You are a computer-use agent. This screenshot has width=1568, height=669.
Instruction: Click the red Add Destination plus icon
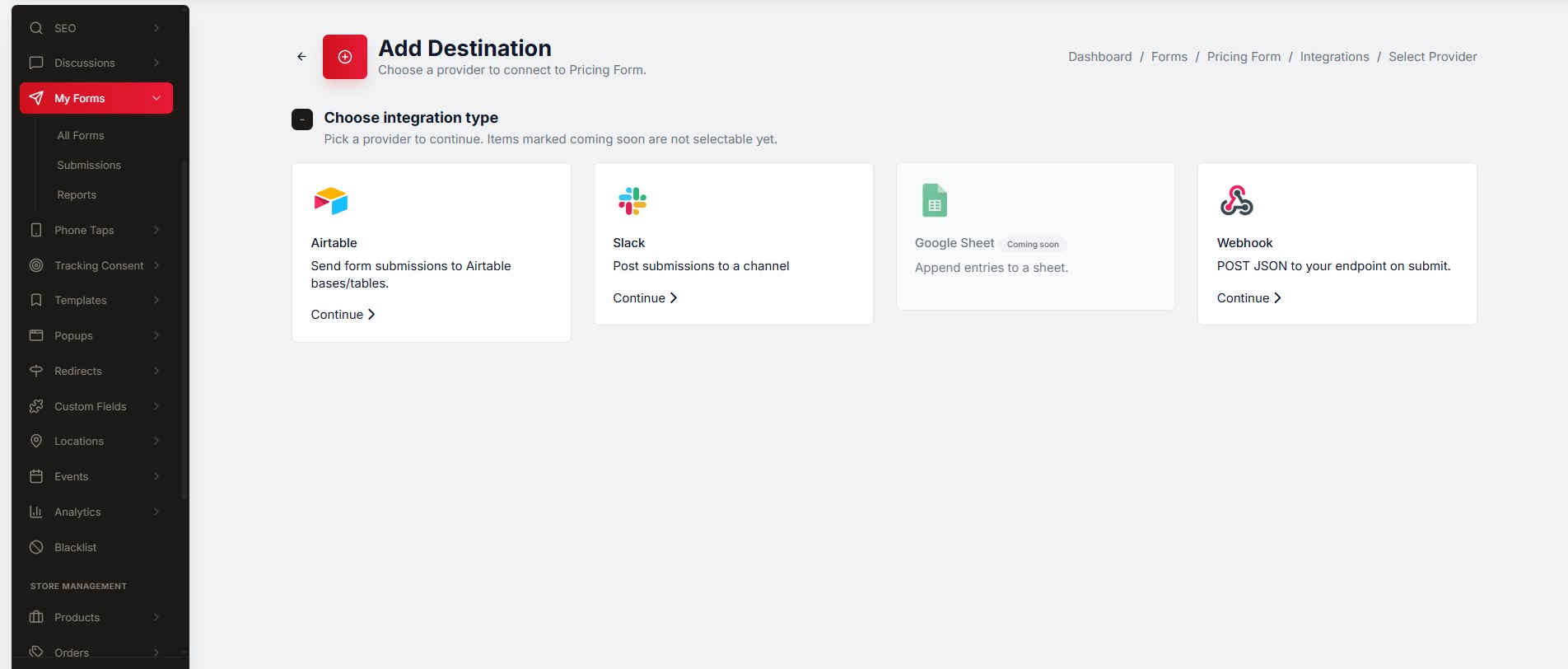345,57
